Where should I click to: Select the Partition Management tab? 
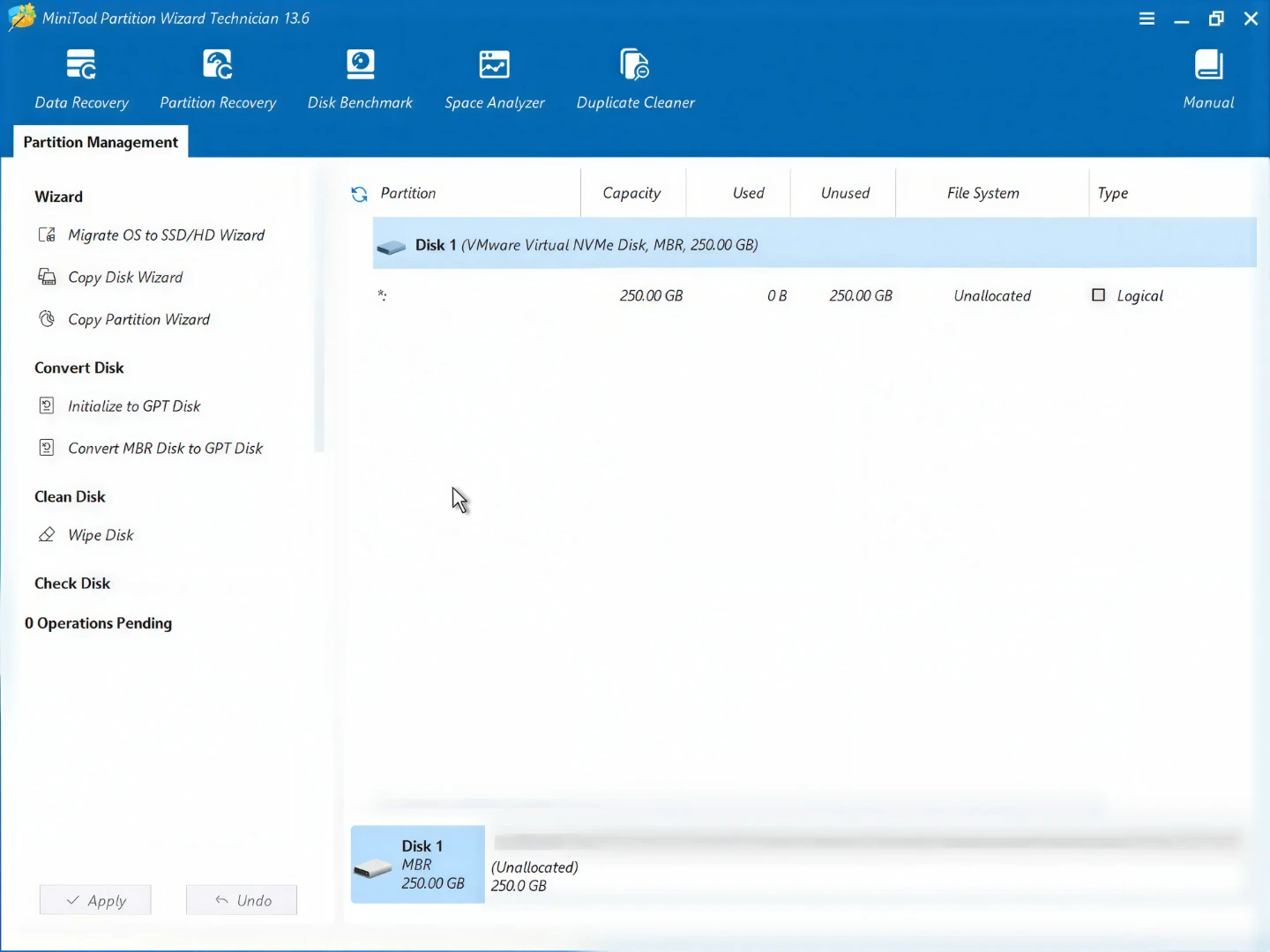pyautogui.click(x=101, y=142)
